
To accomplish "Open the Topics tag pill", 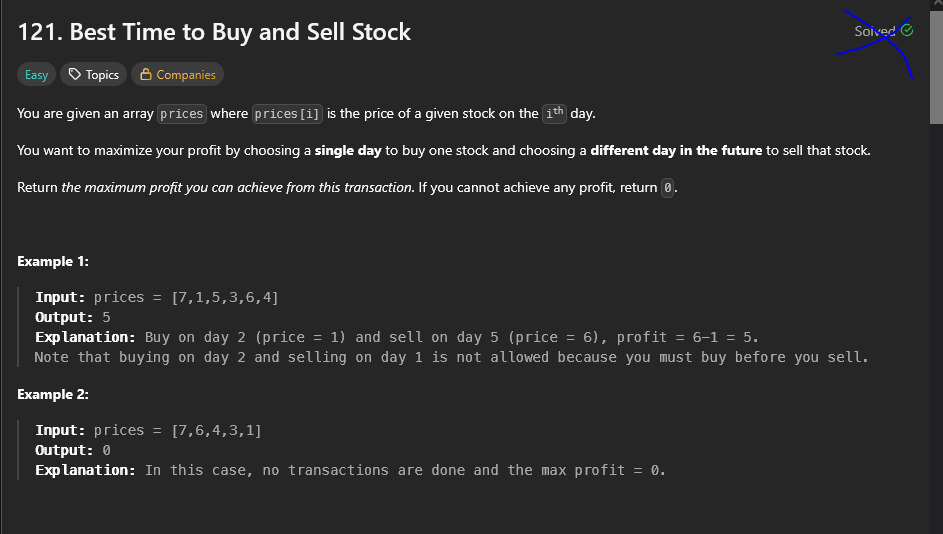I will [93, 75].
